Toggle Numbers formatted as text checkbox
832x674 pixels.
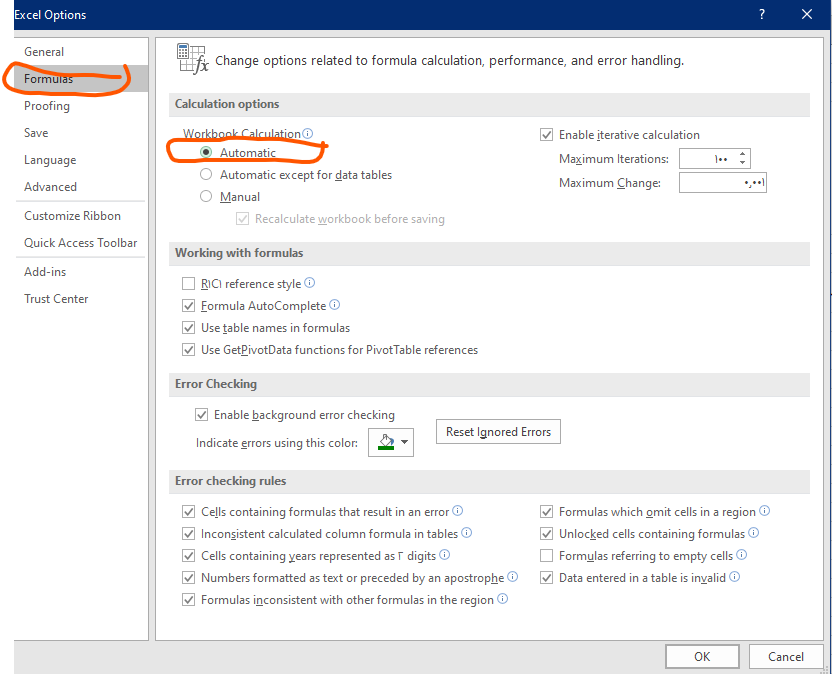(188, 577)
